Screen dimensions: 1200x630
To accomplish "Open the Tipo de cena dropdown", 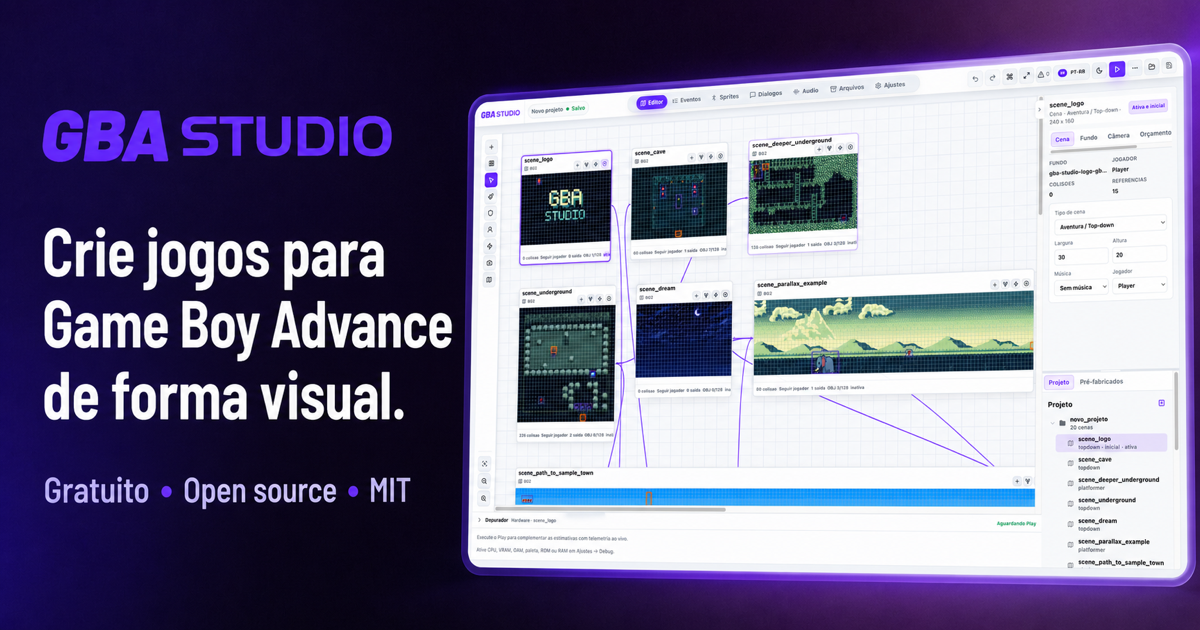I will (x=1111, y=225).
